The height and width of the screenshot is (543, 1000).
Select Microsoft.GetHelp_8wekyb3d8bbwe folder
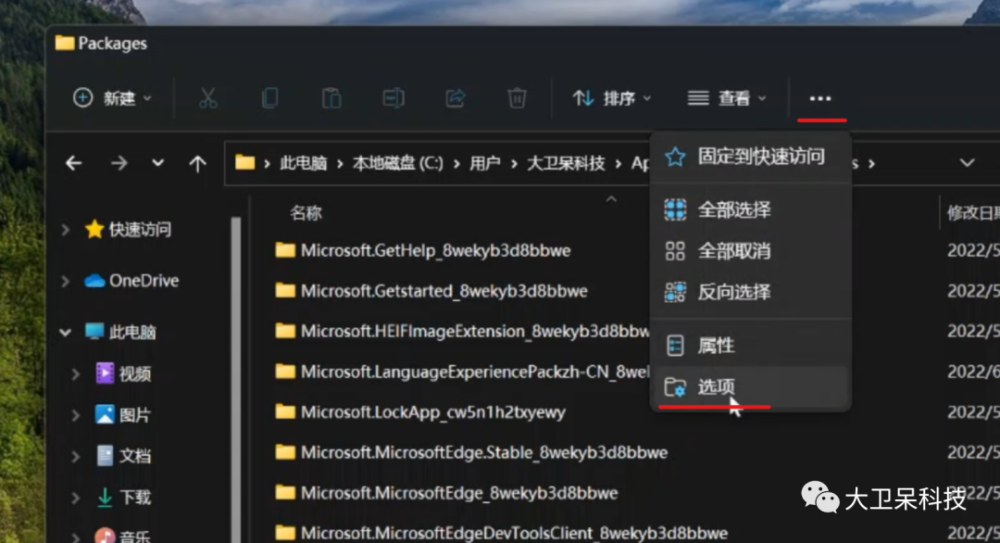coord(436,251)
